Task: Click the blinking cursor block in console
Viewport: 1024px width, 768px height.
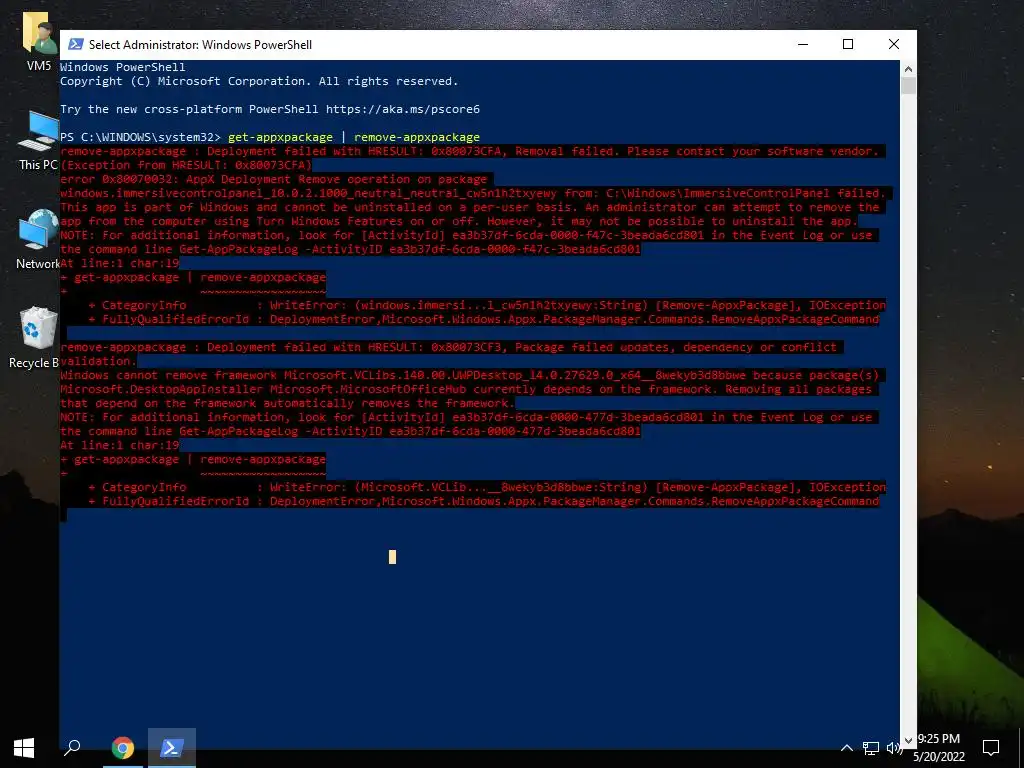Action: pyautogui.click(x=392, y=556)
